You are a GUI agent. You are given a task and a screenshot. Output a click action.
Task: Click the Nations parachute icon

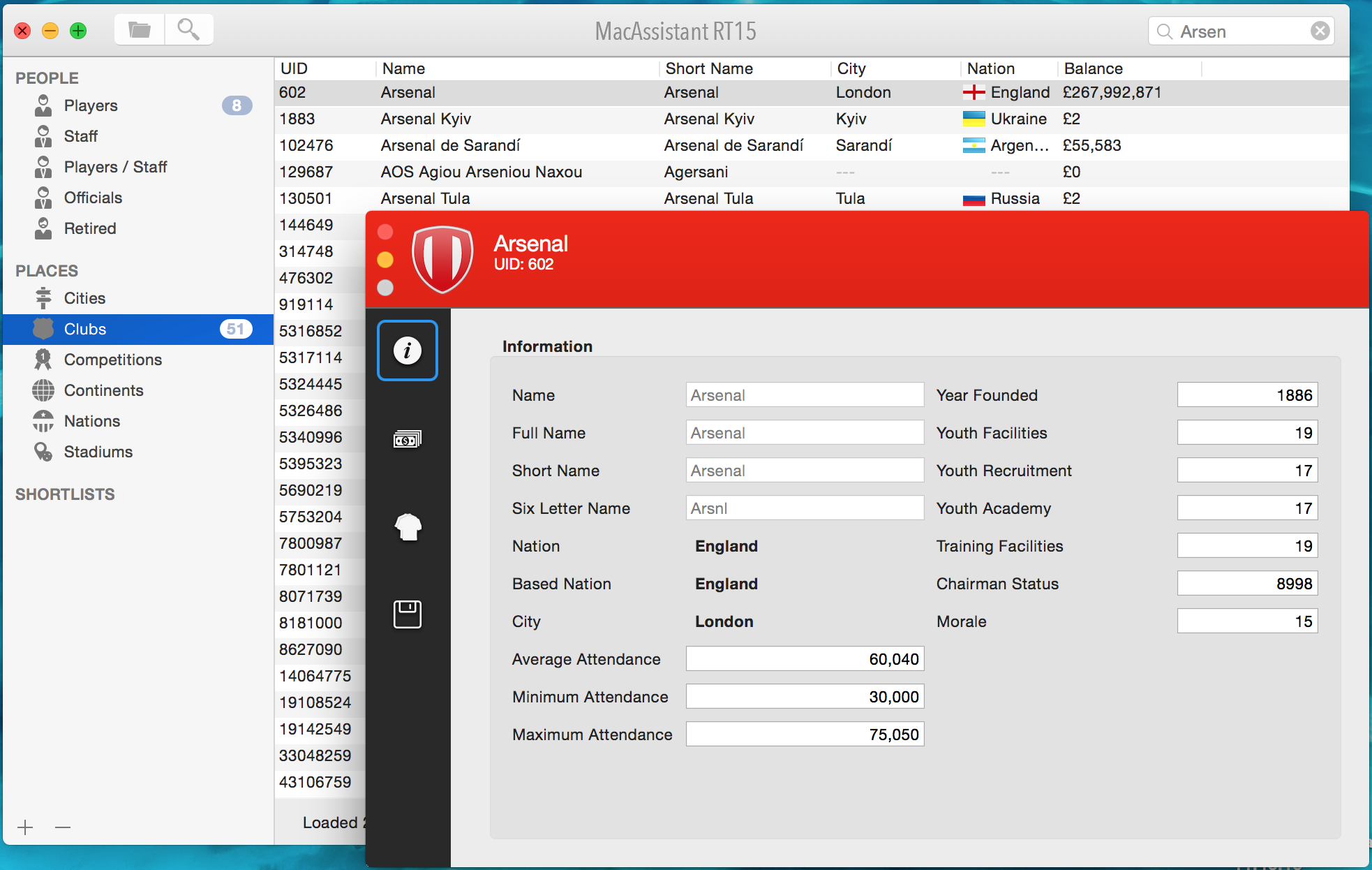point(43,421)
